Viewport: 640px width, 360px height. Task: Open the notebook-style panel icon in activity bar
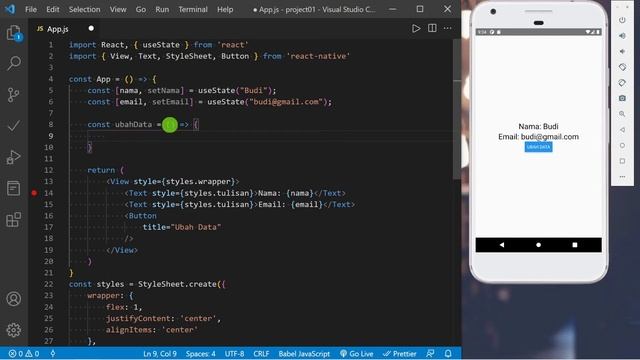pos(13,188)
